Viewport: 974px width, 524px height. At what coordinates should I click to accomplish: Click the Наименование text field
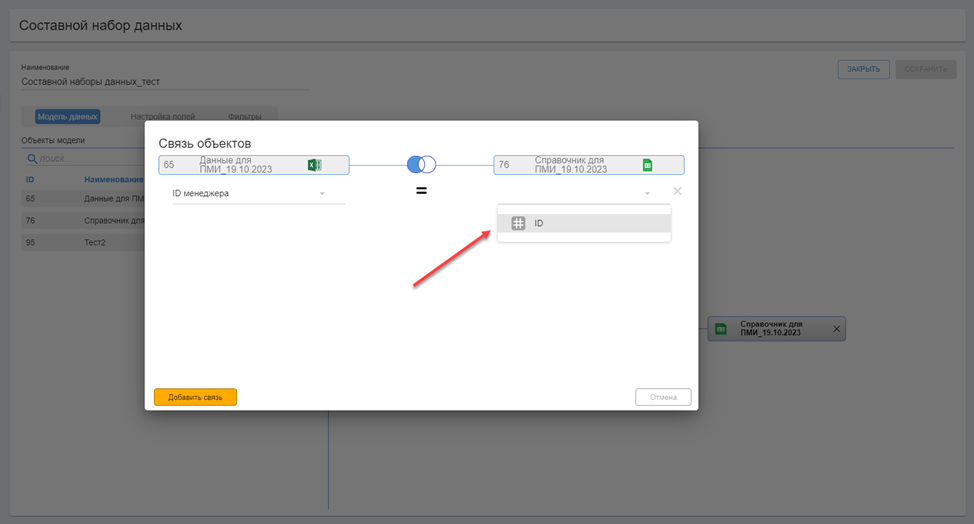164,82
